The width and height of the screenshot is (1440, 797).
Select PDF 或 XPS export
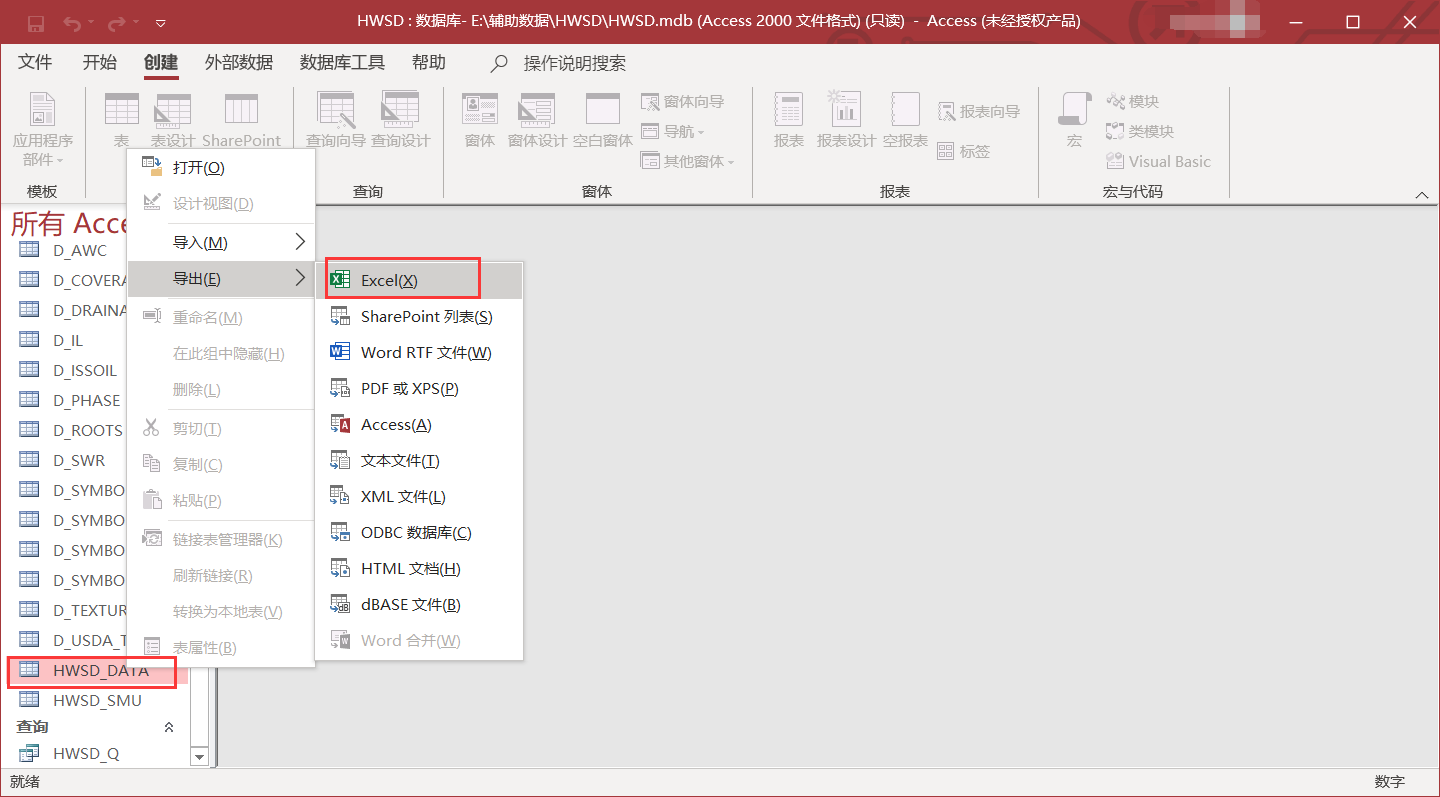click(419, 388)
